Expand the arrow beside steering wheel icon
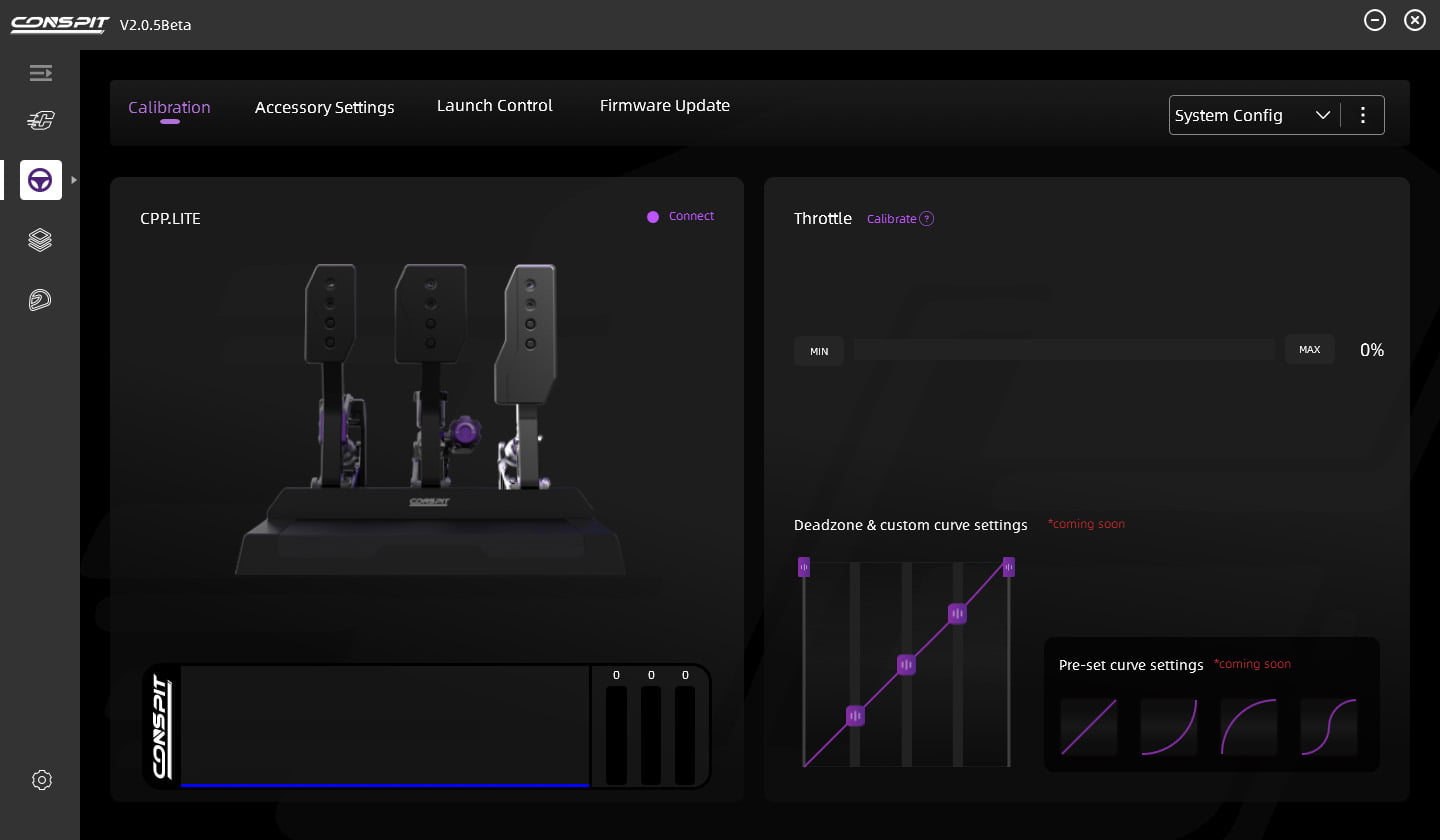 pyautogui.click(x=74, y=180)
